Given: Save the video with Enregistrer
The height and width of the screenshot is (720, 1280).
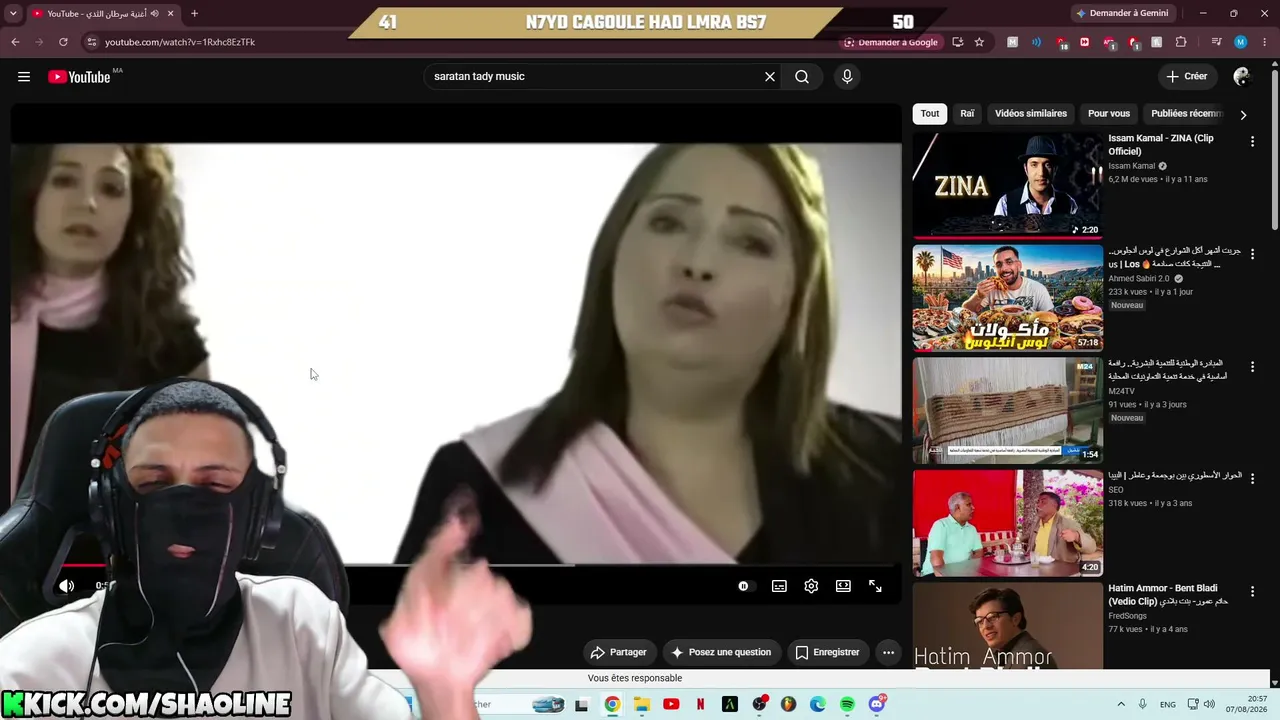Looking at the screenshot, I should coord(827,652).
